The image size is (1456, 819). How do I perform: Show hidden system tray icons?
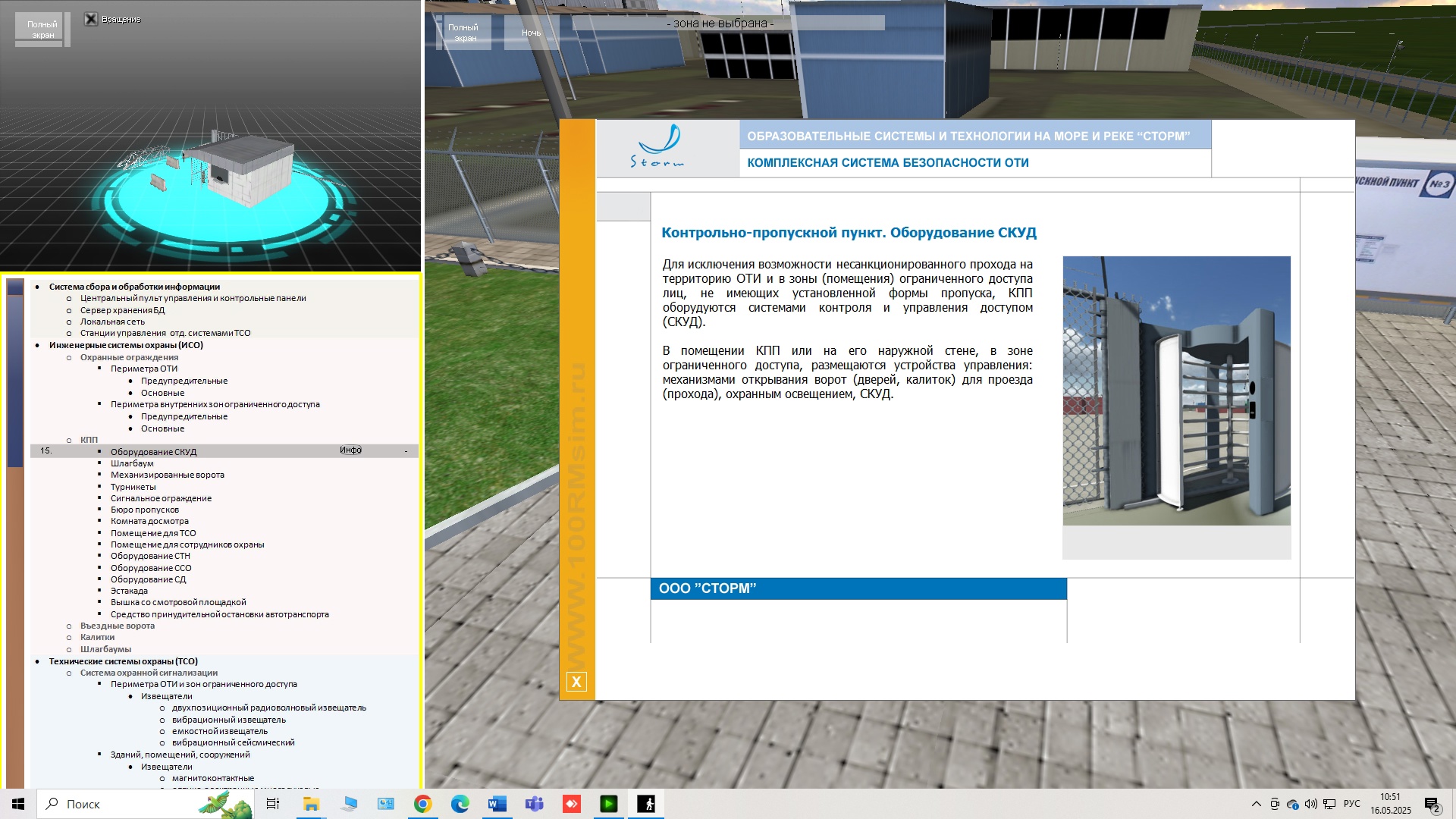click(1257, 804)
